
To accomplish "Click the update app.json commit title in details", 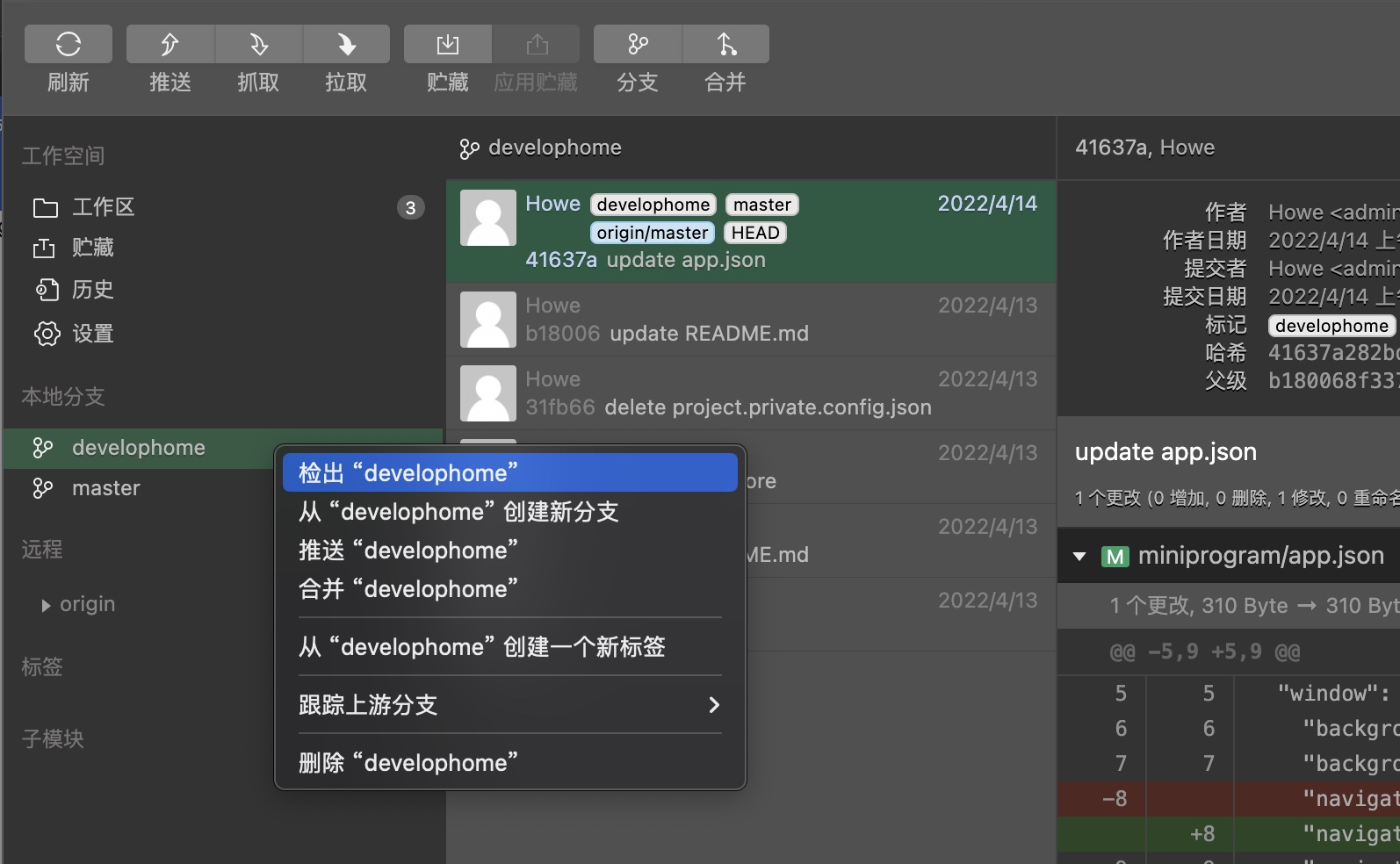I will [1165, 452].
